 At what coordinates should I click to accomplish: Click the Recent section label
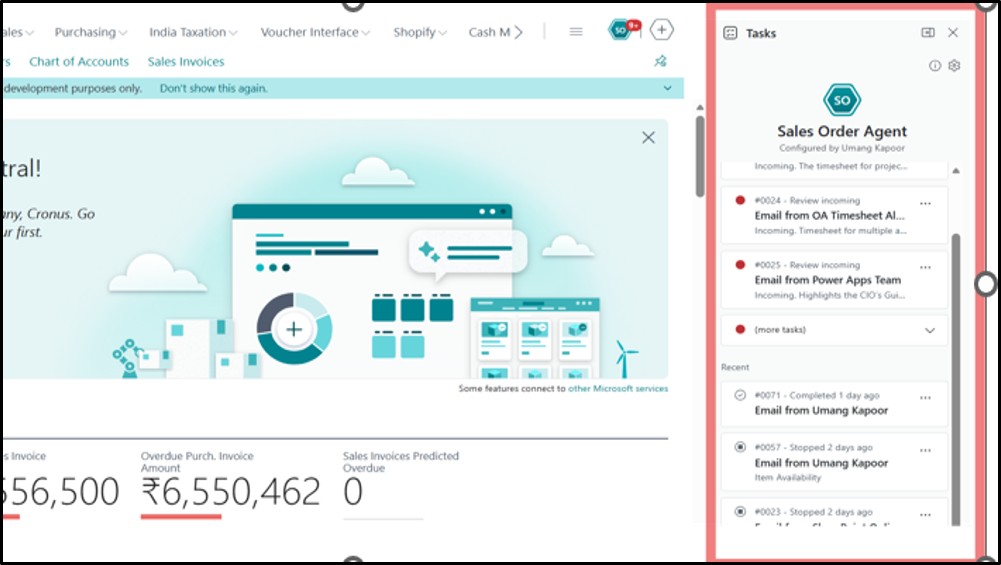pos(735,367)
